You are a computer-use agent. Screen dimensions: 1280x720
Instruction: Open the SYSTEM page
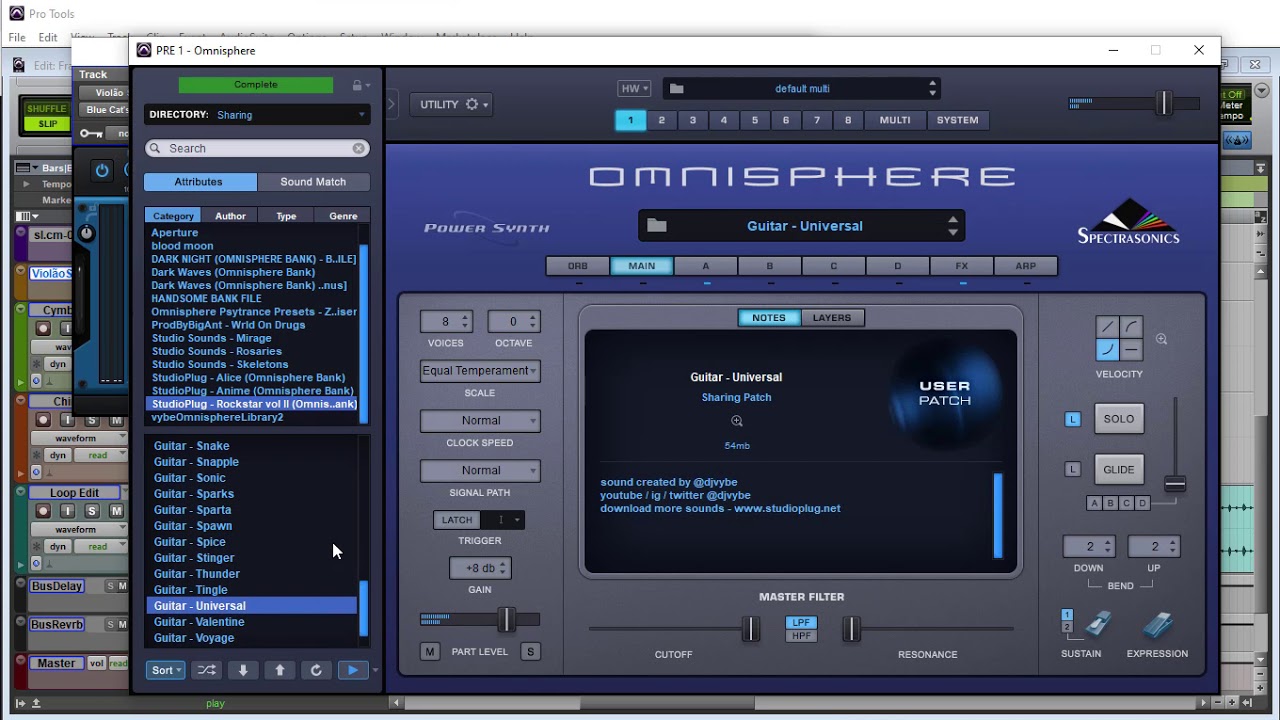coord(958,120)
